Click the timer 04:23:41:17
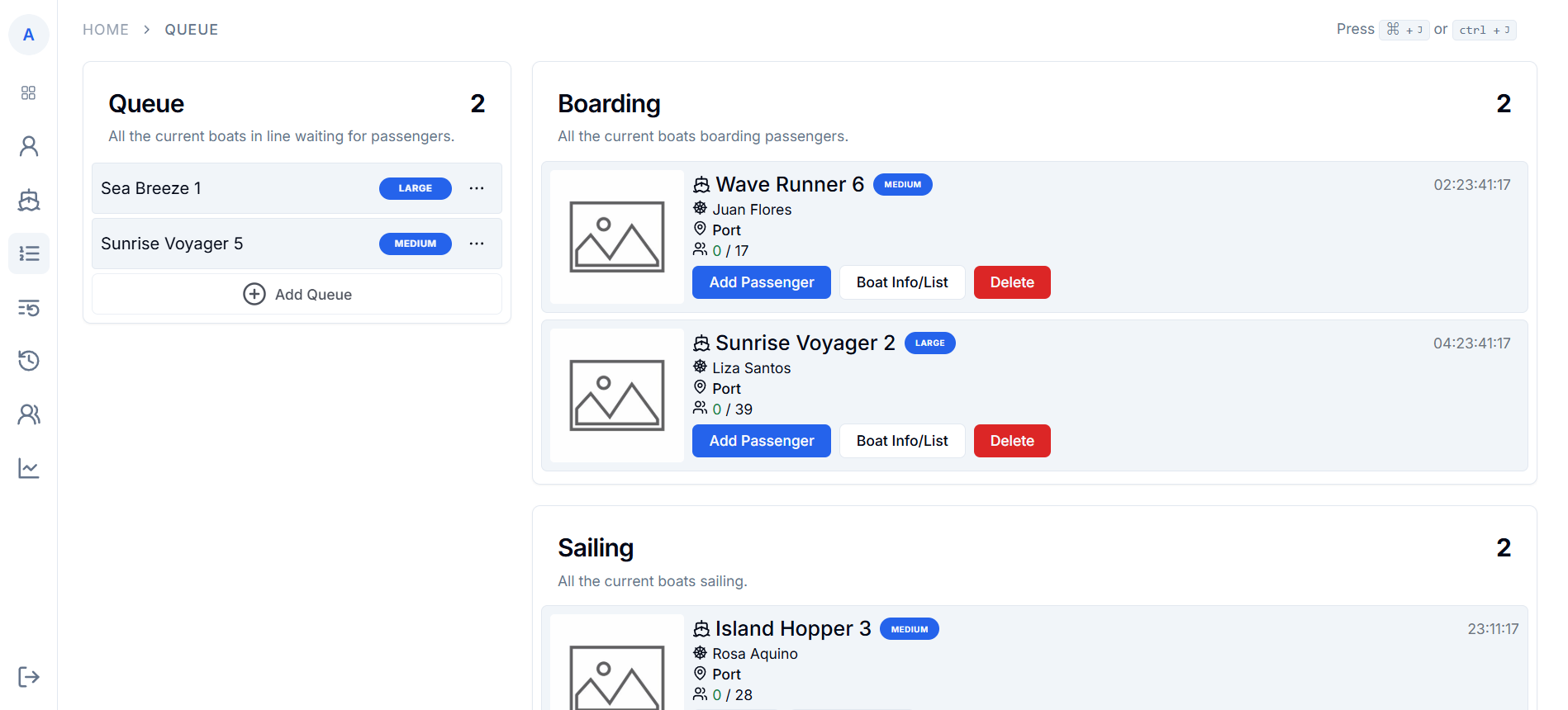 point(1472,343)
